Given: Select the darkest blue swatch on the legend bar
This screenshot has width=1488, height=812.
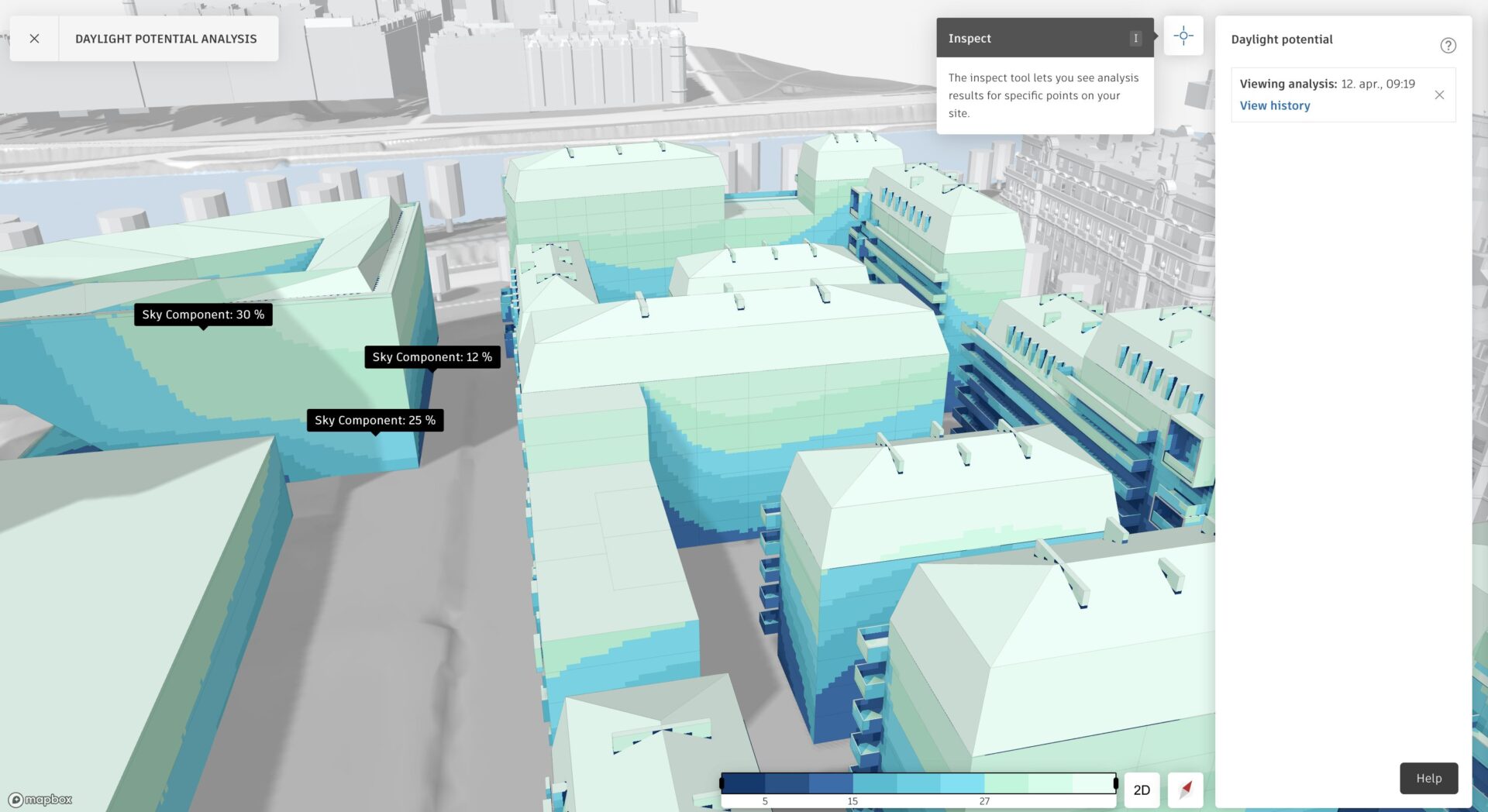Looking at the screenshot, I should click(740, 783).
